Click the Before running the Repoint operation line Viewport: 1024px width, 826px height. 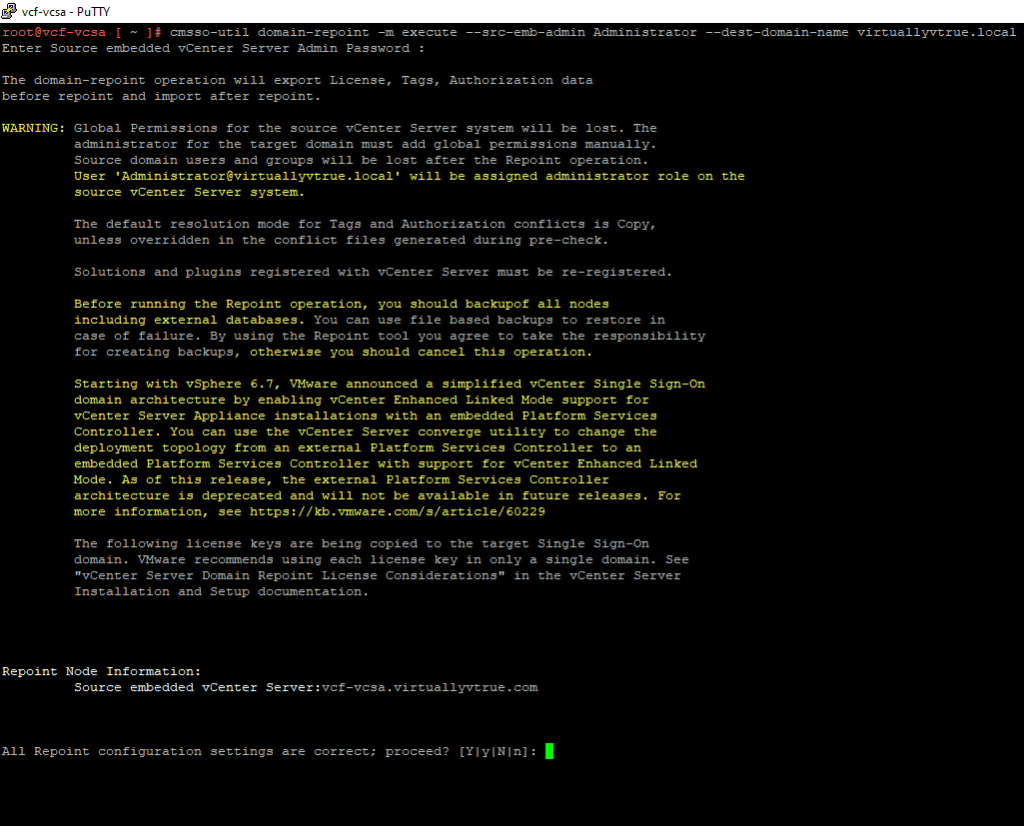(341, 304)
